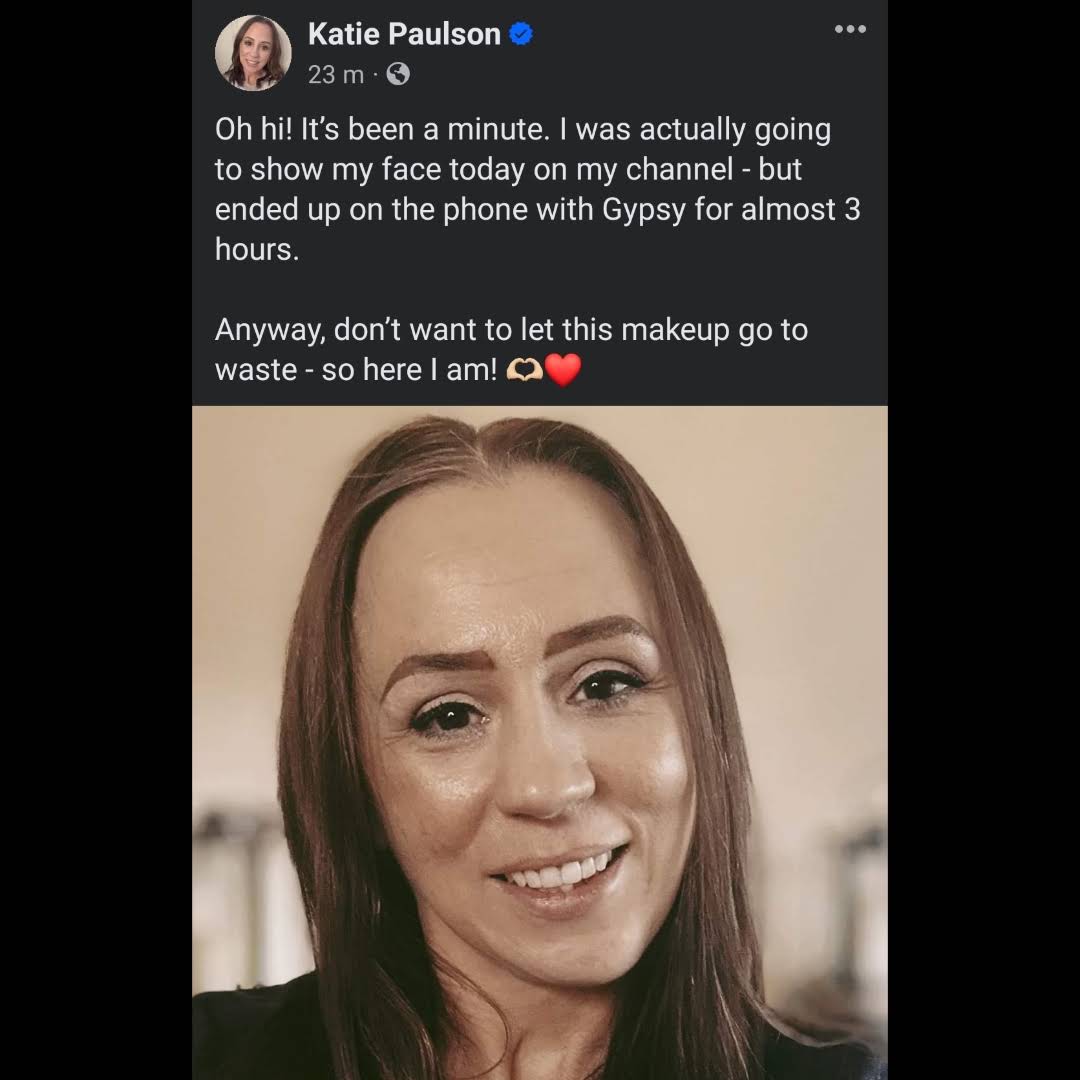
Task: Click the word Gypsy in the post
Action: pyautogui.click(x=644, y=209)
